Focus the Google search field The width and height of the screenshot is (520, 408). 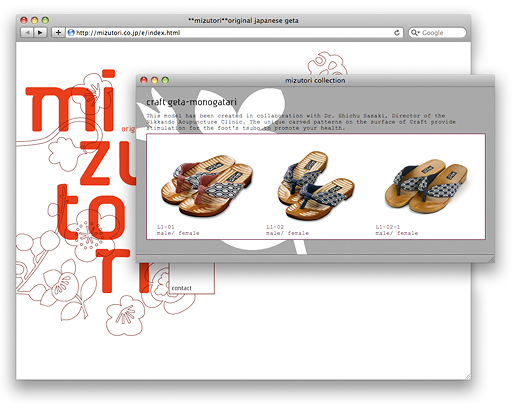[437, 33]
